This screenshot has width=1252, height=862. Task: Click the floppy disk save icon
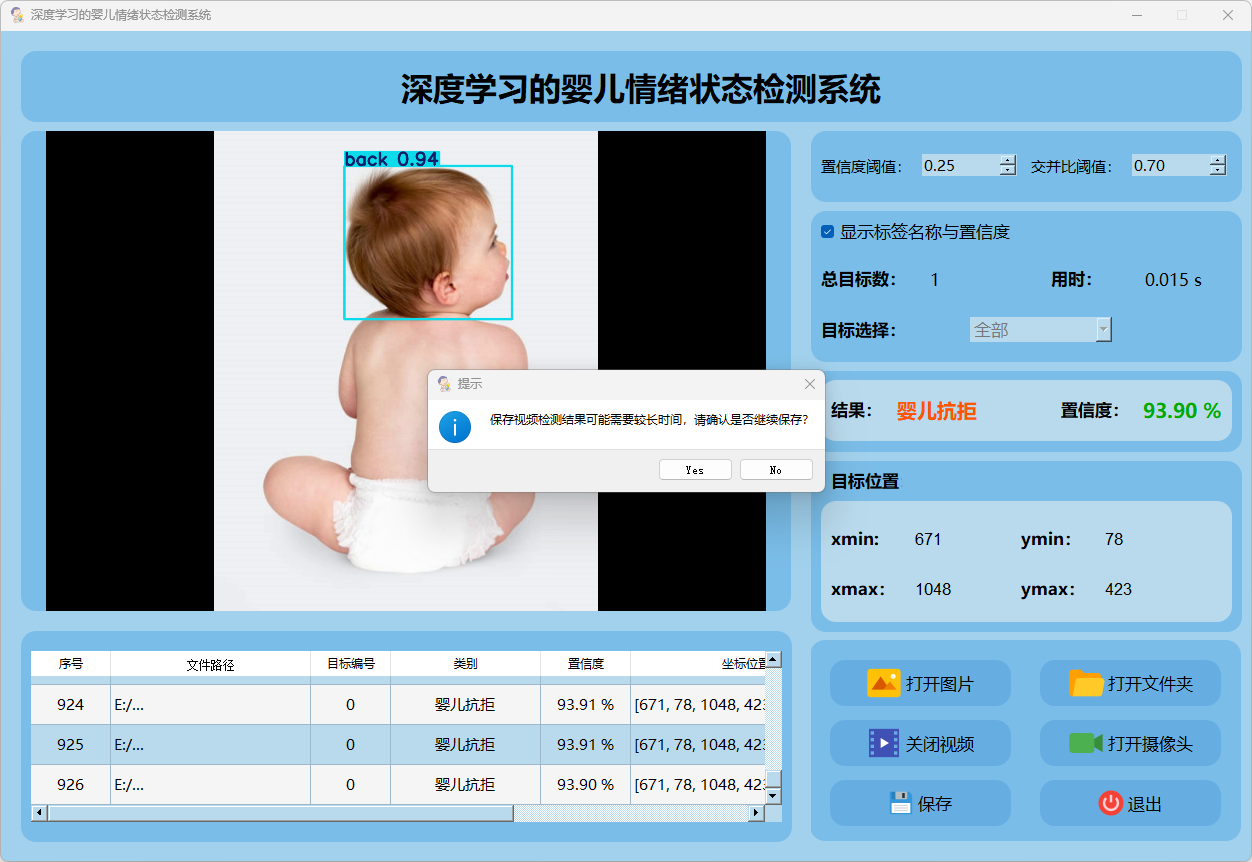coord(900,803)
